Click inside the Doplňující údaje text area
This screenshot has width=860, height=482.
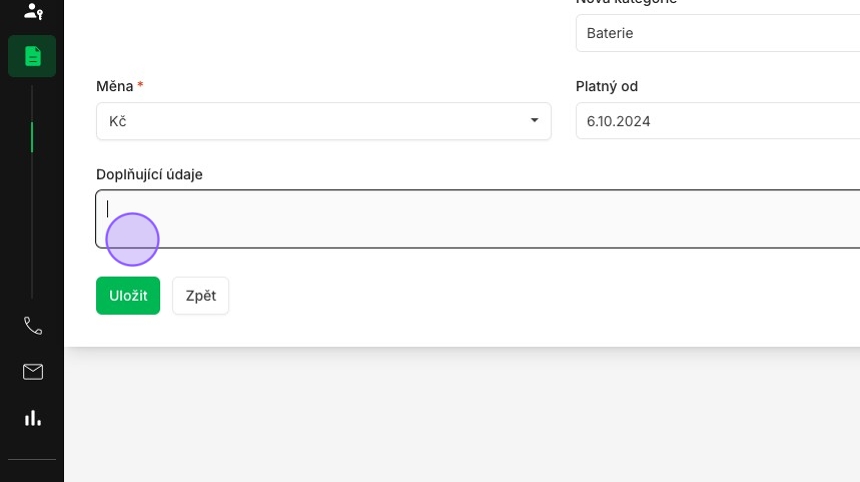[x=478, y=219]
